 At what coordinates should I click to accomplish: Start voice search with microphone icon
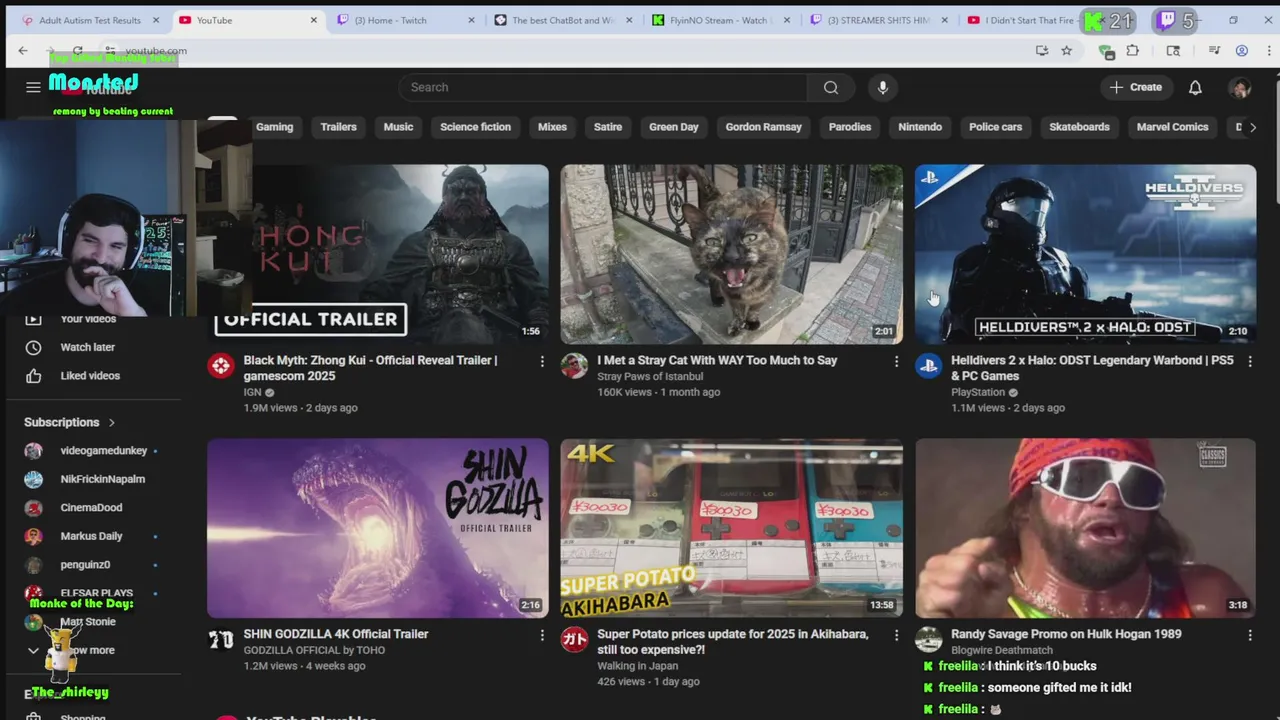point(882,87)
